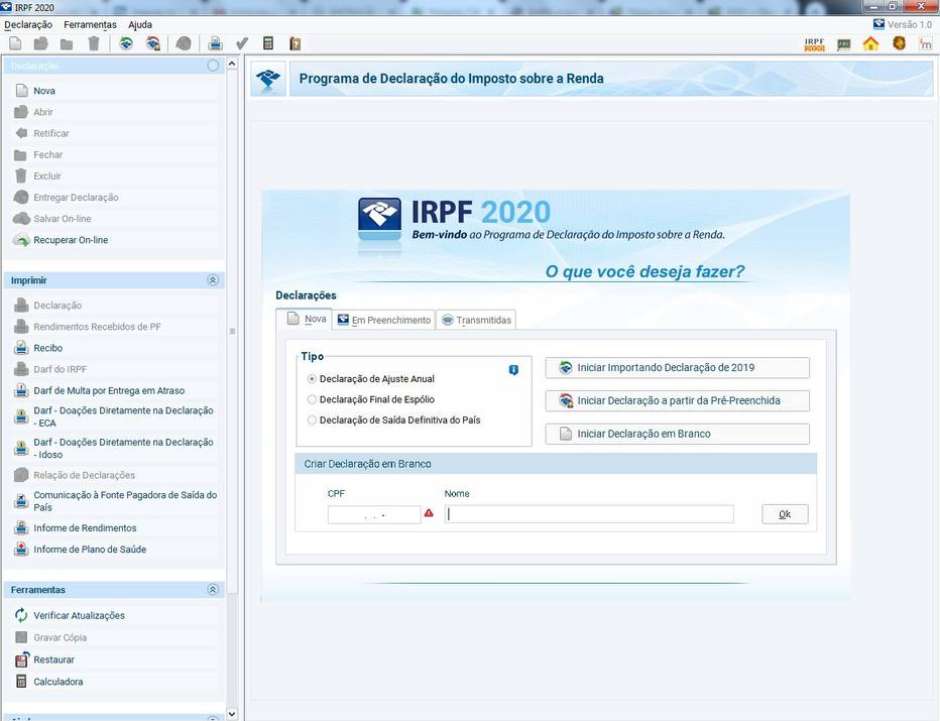Click the printer icon in top toolbar

coord(215,43)
